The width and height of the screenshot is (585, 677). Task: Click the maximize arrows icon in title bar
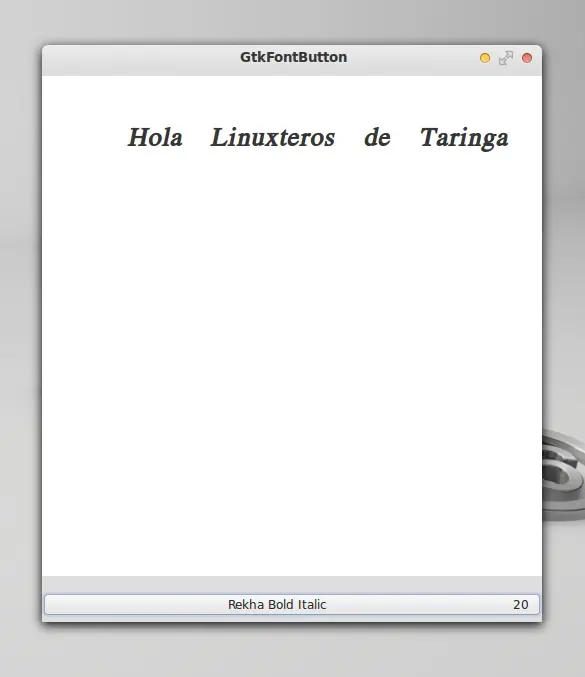(x=506, y=58)
